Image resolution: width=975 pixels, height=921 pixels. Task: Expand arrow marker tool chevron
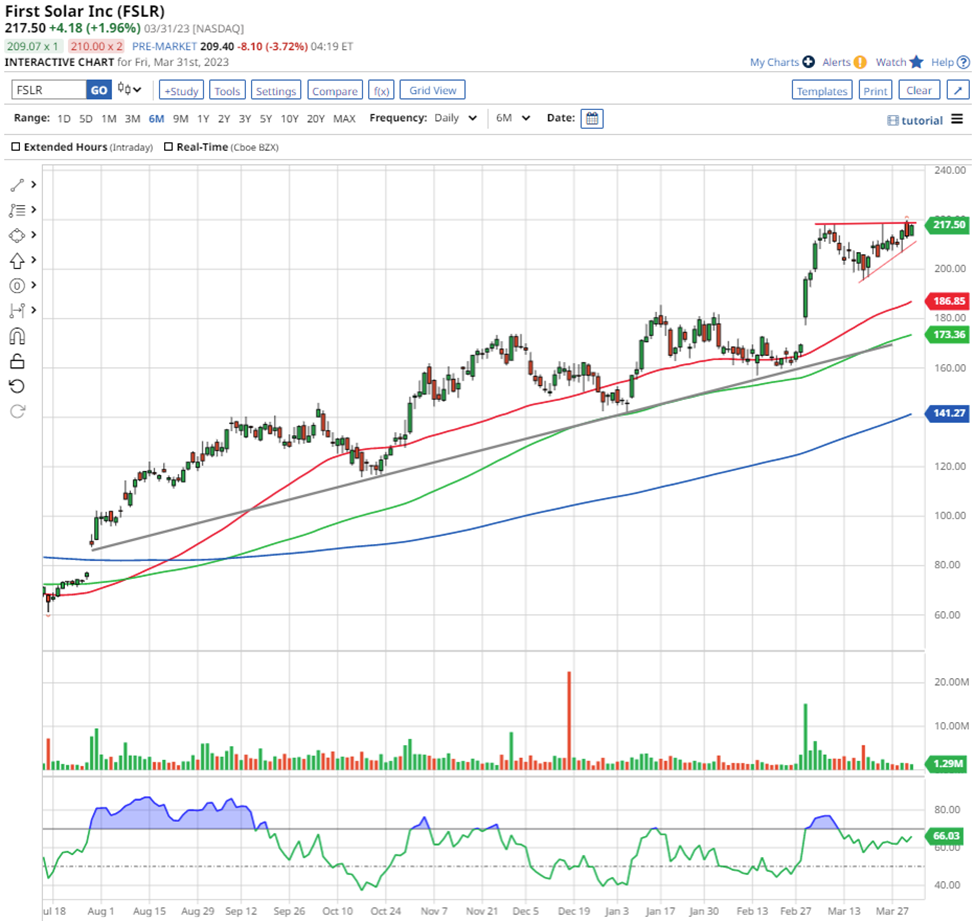coord(34,259)
